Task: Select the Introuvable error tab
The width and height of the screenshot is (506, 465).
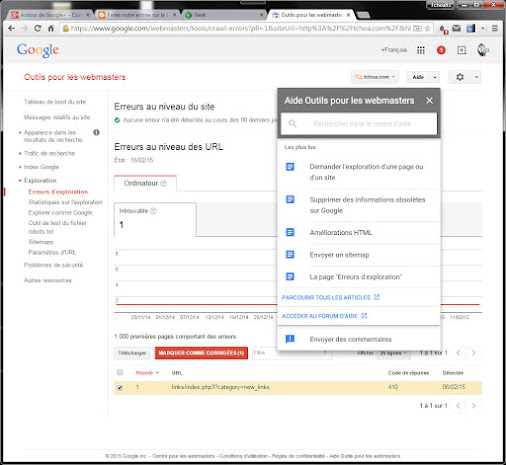Action: pos(155,219)
